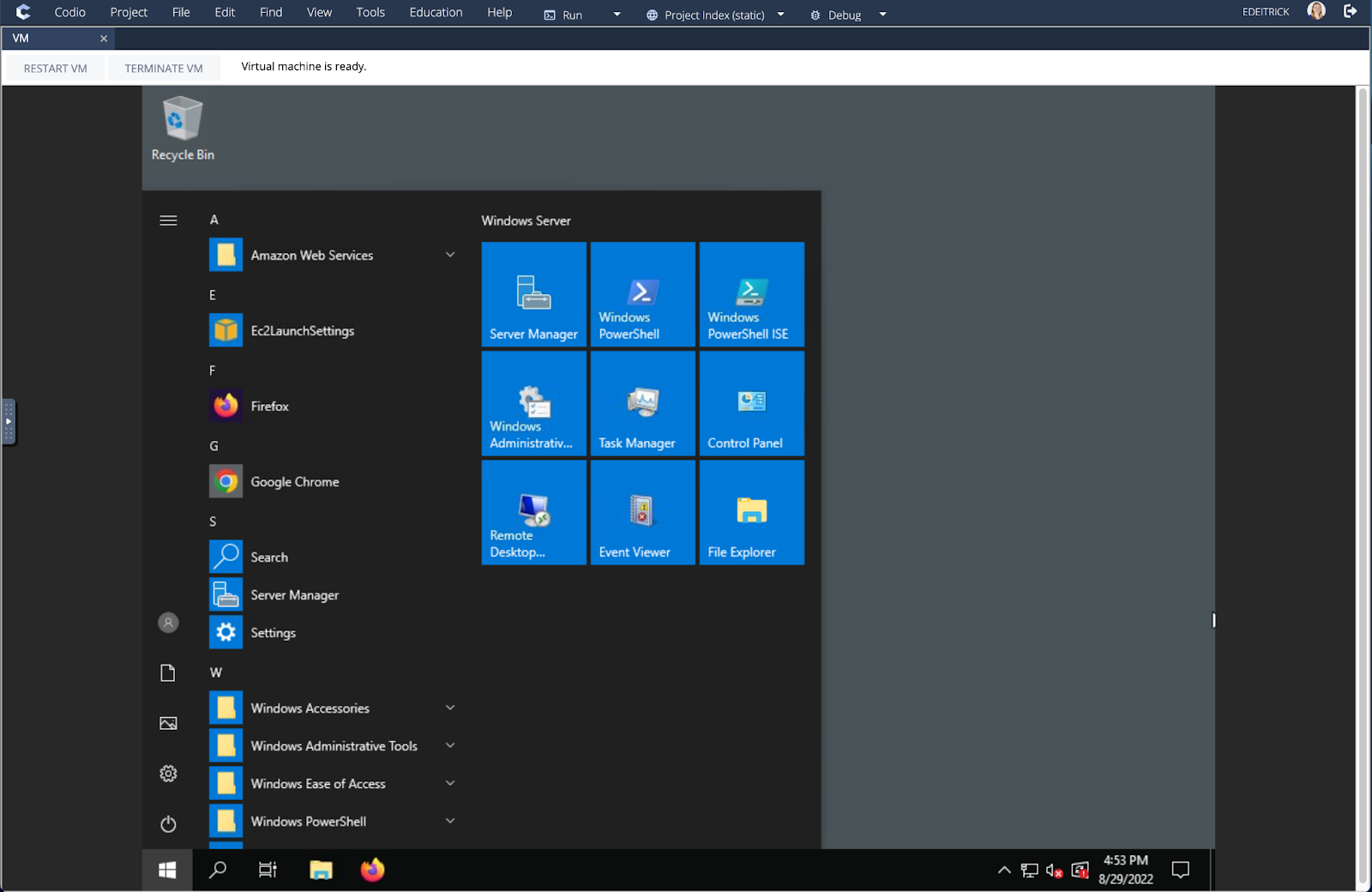The height and width of the screenshot is (892, 1372).
Task: Open the EDEITRICK user avatar
Action: click(1316, 11)
